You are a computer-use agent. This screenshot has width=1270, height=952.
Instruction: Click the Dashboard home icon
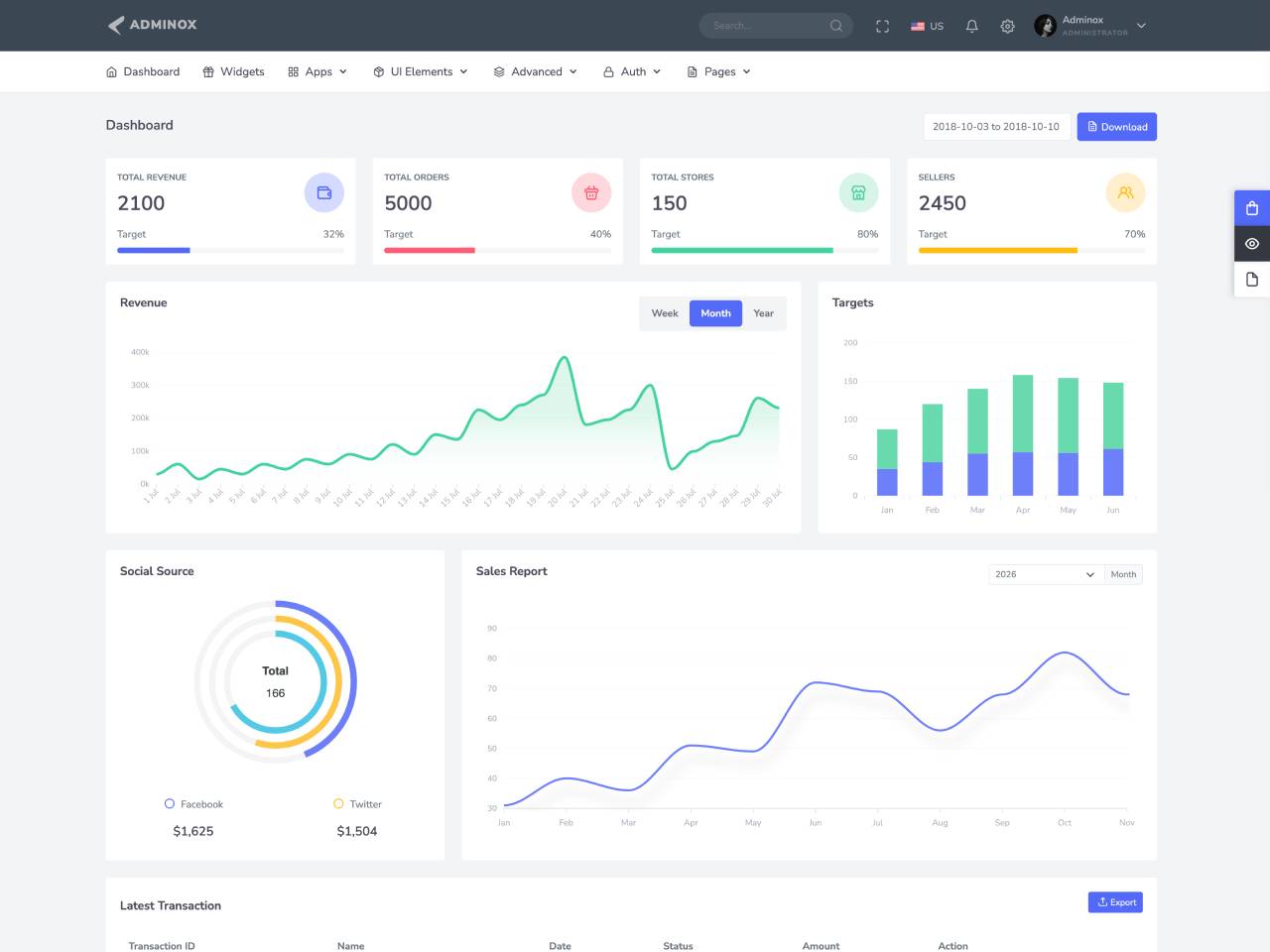click(x=111, y=71)
